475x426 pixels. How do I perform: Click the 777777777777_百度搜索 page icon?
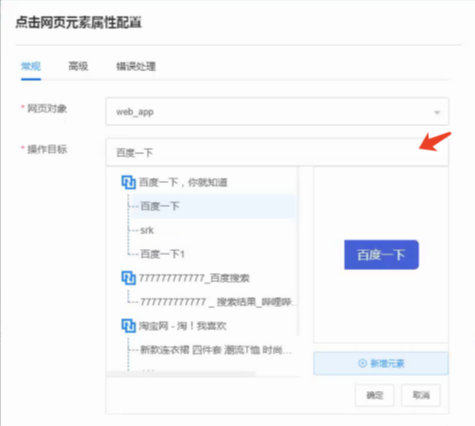[128, 278]
